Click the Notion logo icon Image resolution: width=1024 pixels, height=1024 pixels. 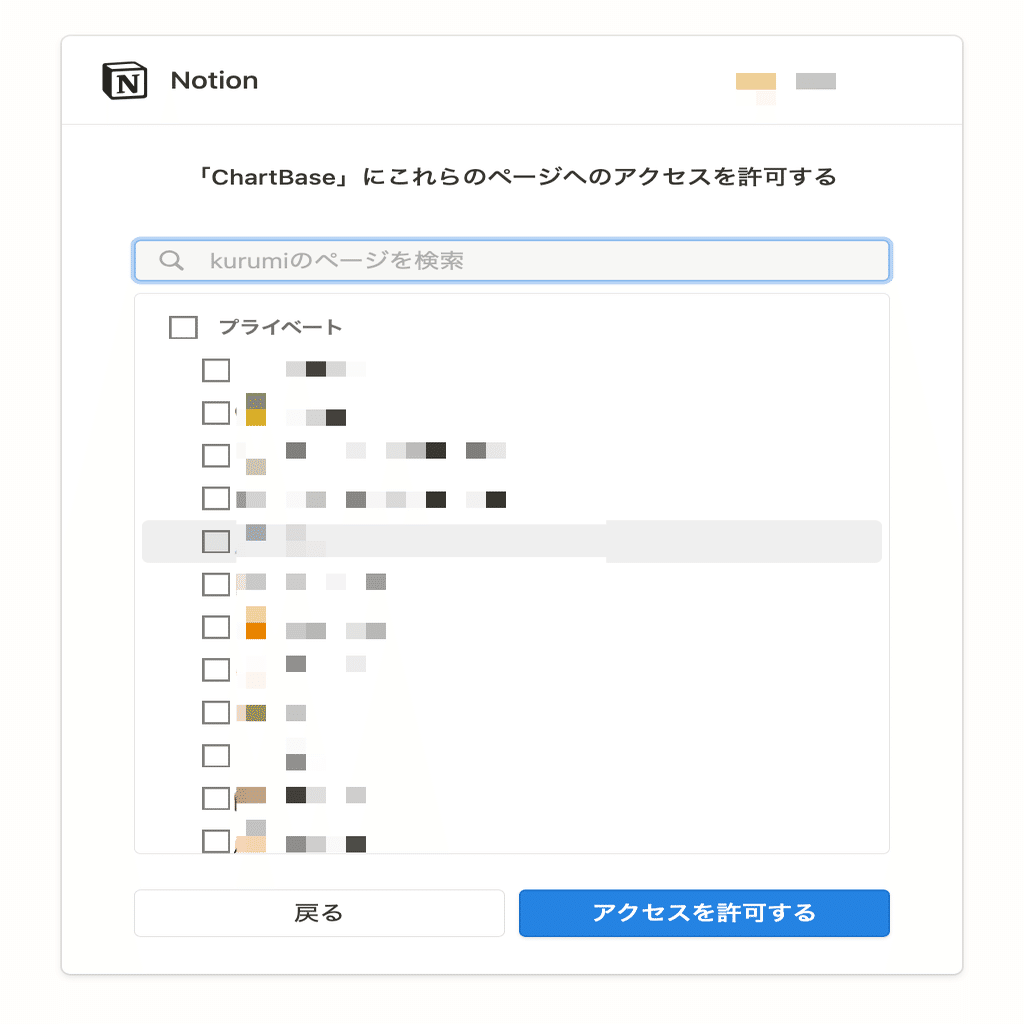point(125,81)
